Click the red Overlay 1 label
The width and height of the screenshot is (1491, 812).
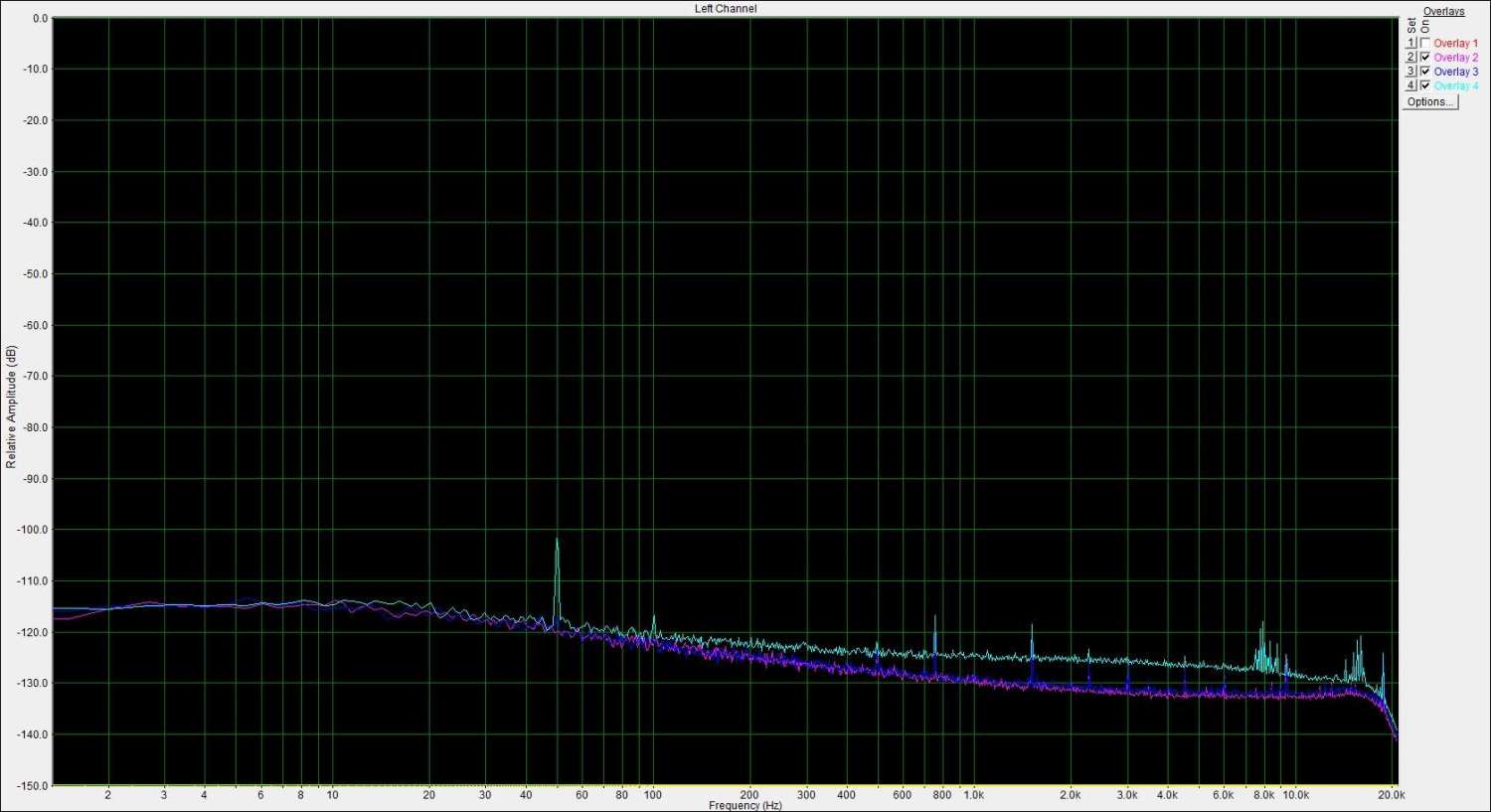pyautogui.click(x=1455, y=44)
